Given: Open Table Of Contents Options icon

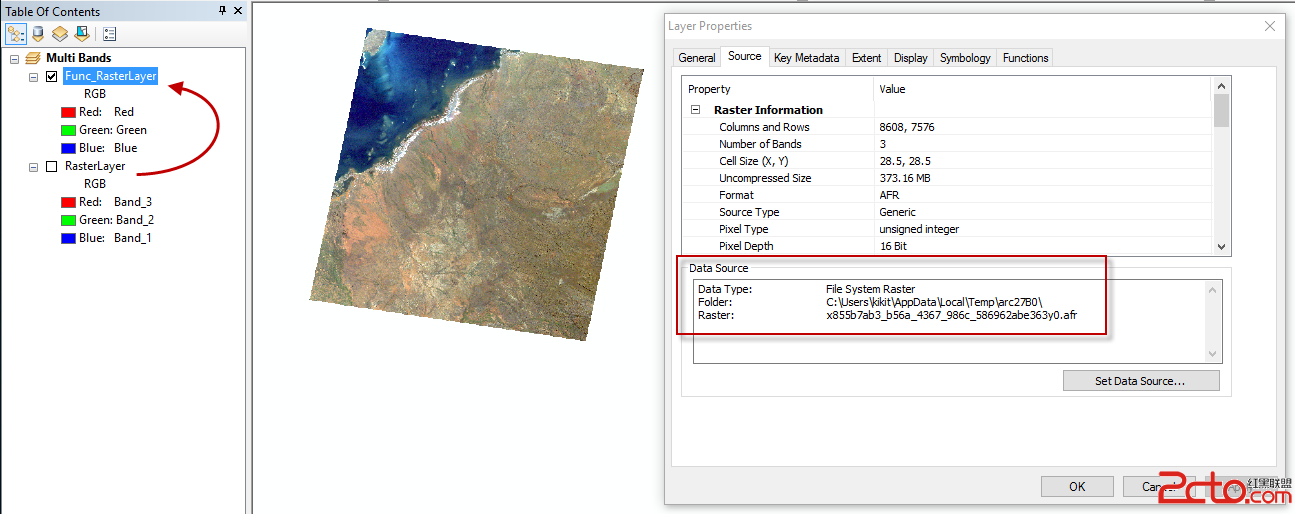Looking at the screenshot, I should tap(109, 33).
